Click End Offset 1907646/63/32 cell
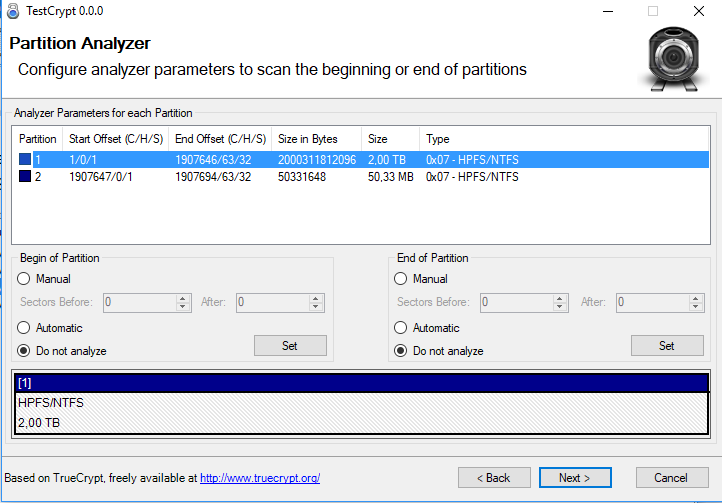The width and height of the screenshot is (722, 503). (213, 160)
